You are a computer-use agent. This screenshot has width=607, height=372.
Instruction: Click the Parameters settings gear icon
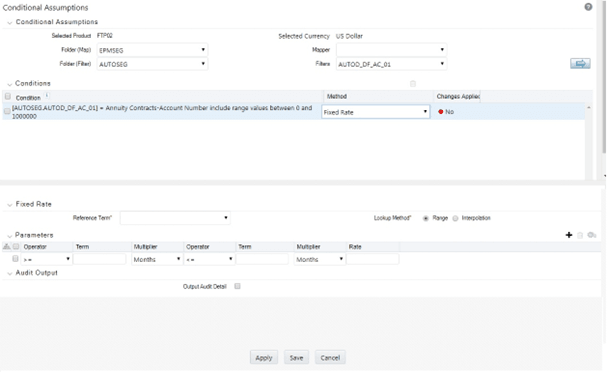[x=592, y=235]
